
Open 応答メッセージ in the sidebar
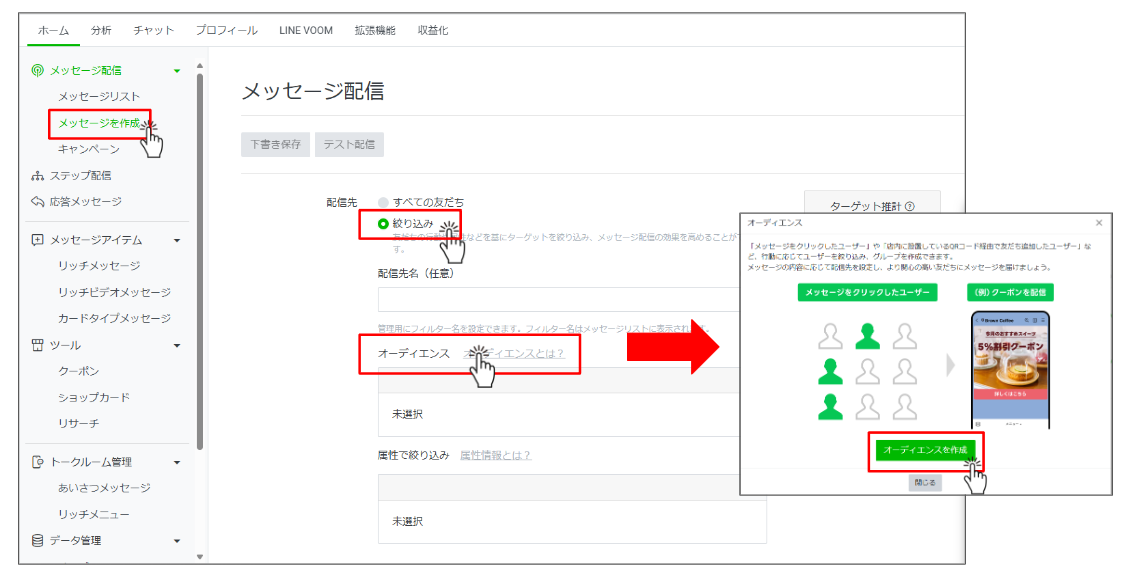tap(85, 202)
